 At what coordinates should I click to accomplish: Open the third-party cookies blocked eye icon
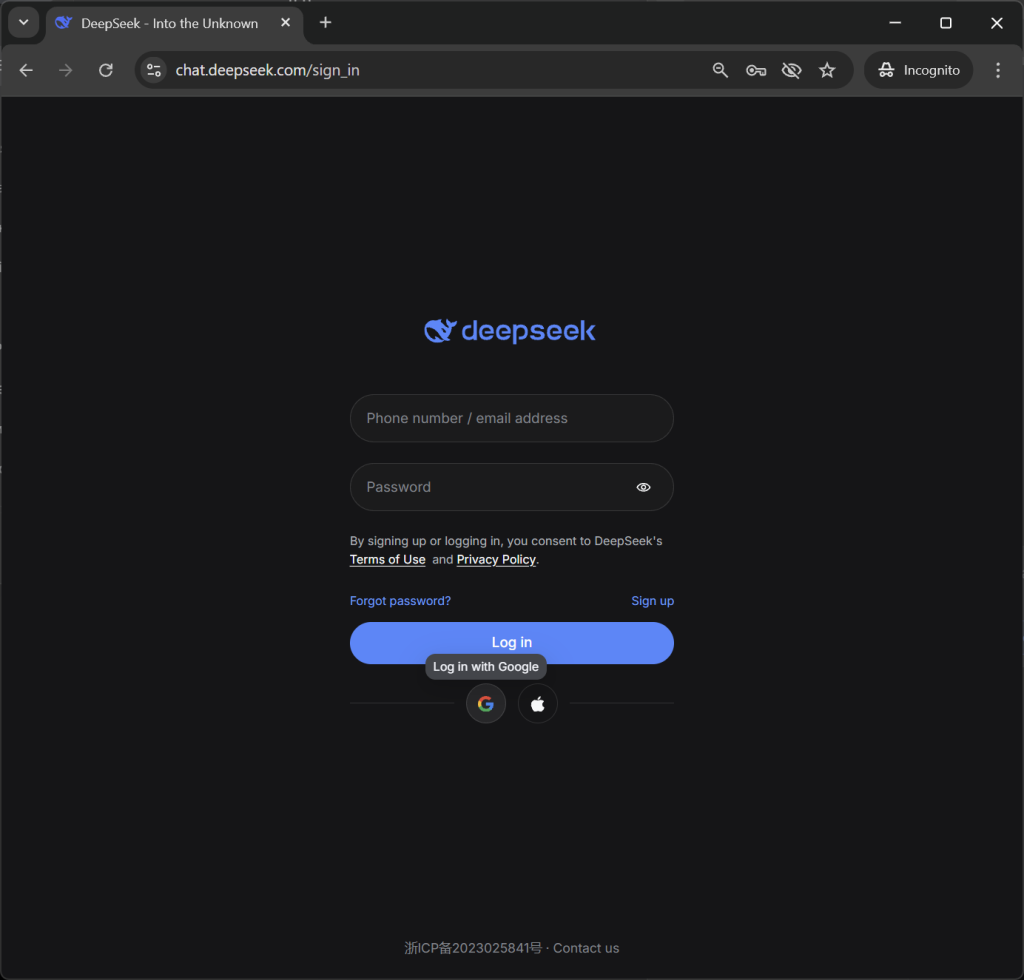coord(792,70)
